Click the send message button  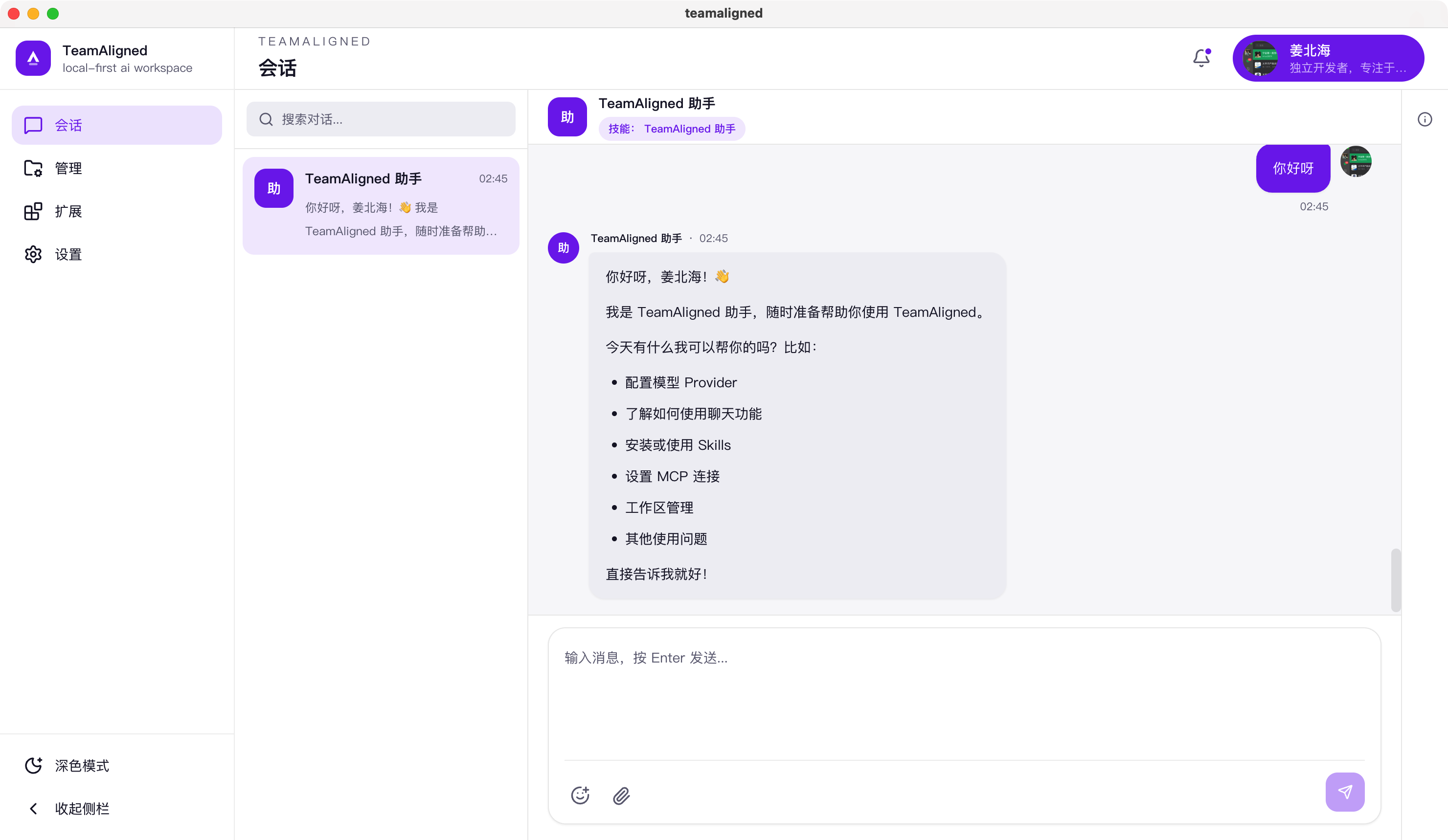pos(1345,792)
